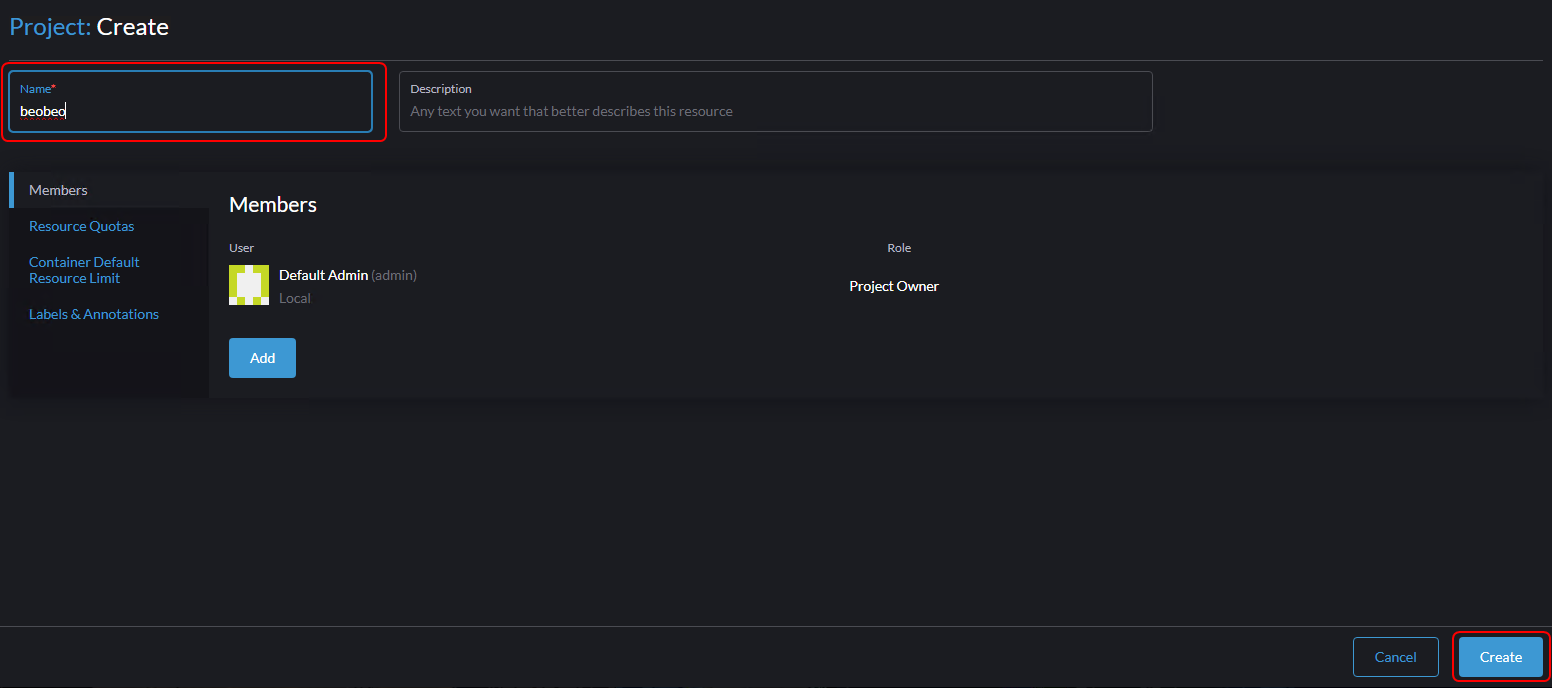The image size is (1552, 688).
Task: Click the Name* field label
Action: pyautogui.click(x=38, y=89)
